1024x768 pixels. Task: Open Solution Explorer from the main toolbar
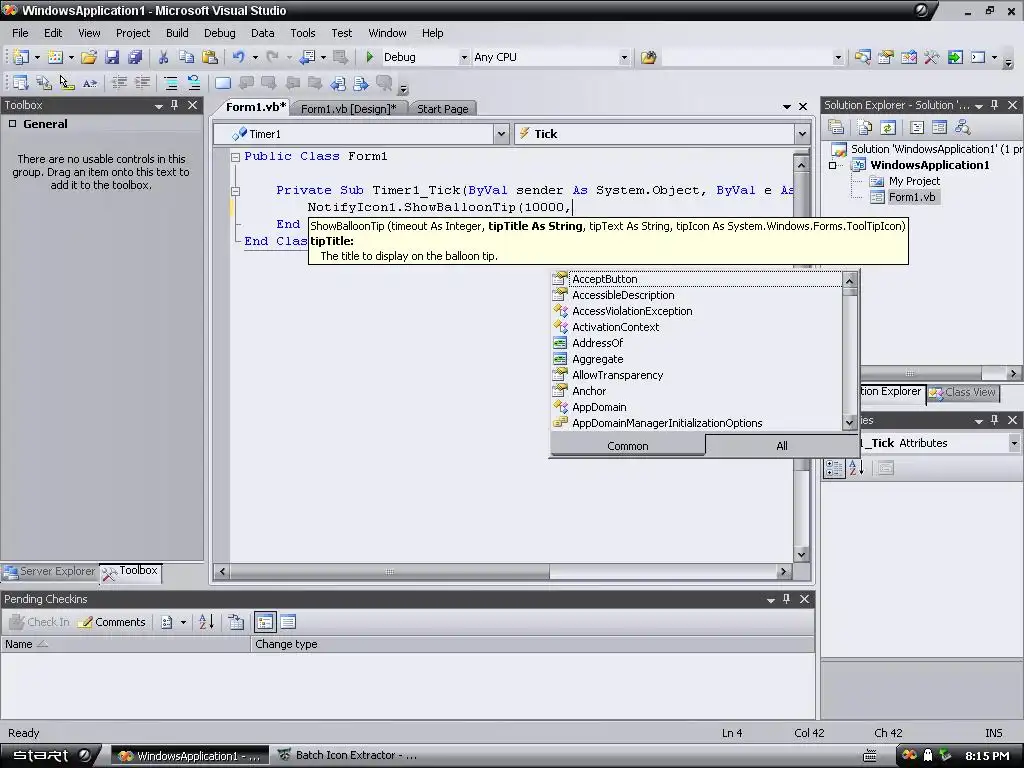(x=862, y=57)
